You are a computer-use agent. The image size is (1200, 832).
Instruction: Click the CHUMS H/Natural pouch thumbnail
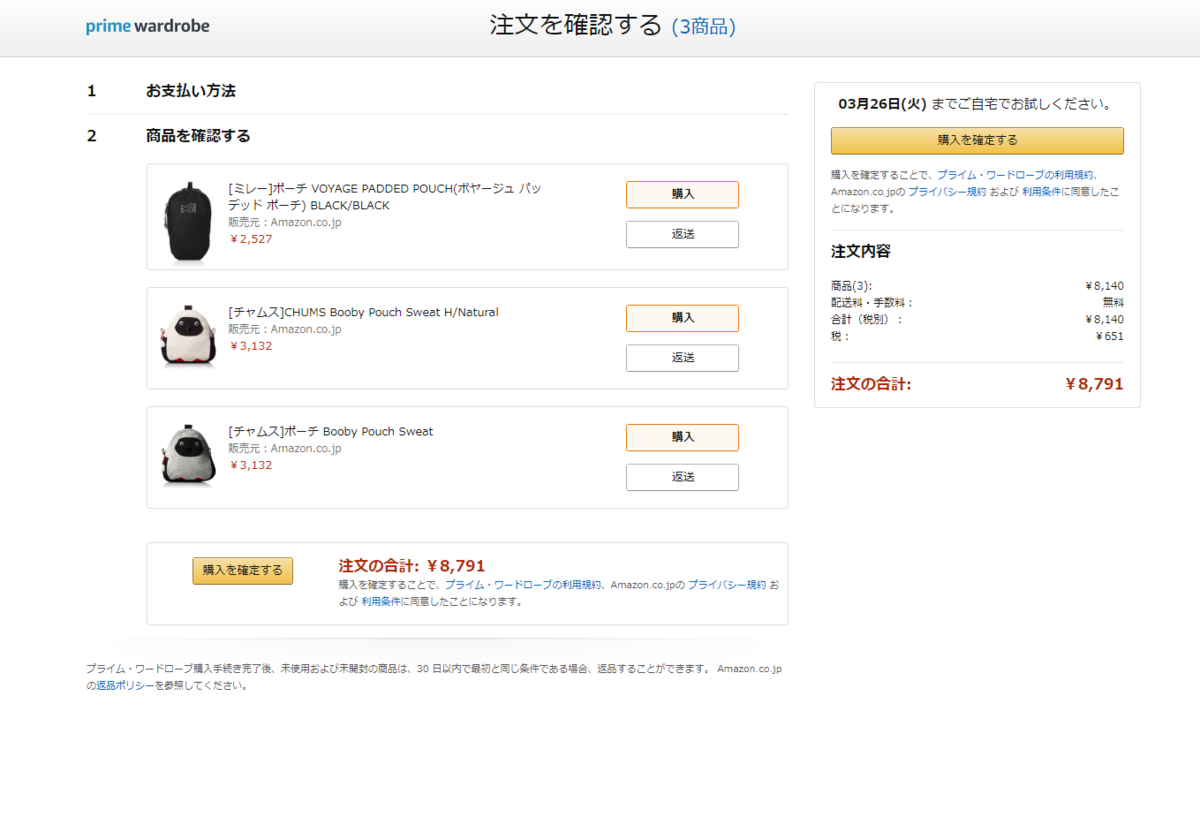point(187,336)
